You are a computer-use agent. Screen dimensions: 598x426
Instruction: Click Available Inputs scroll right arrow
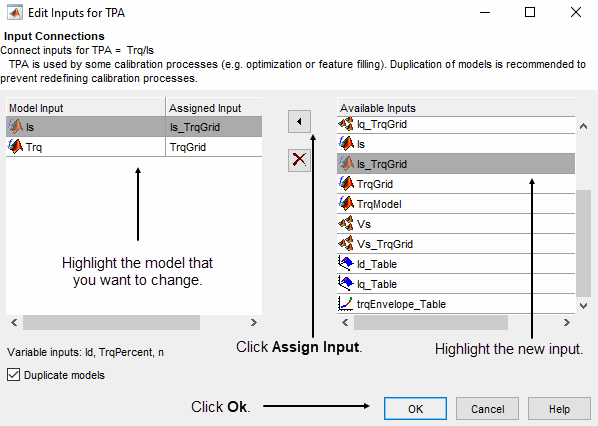[567, 323]
